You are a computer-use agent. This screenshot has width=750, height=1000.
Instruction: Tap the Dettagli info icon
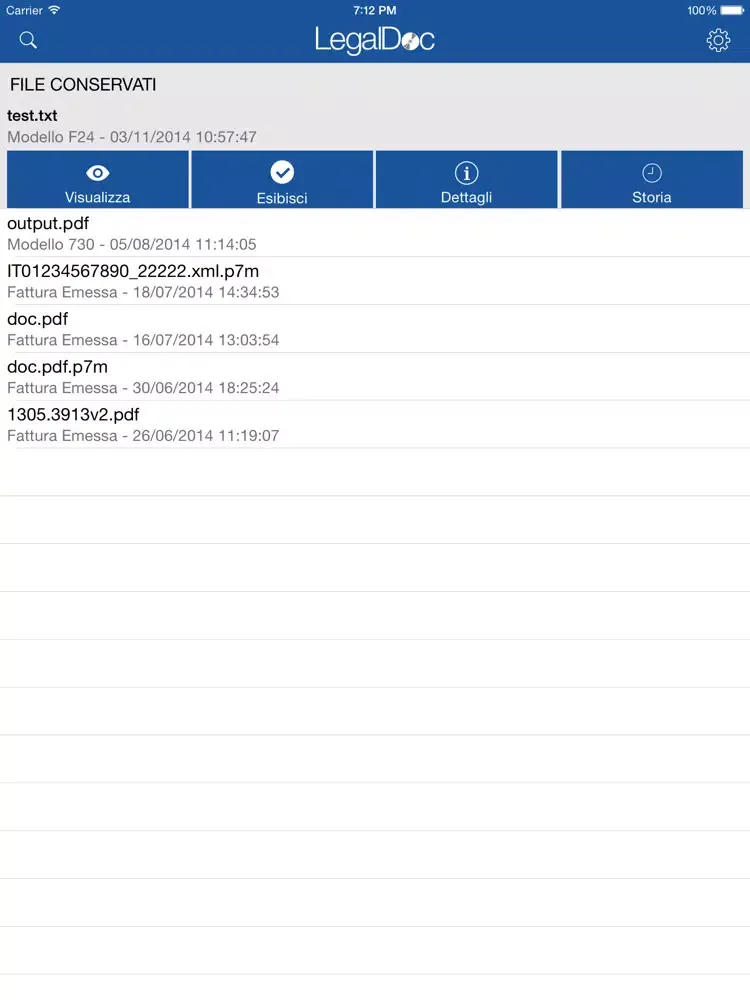(466, 173)
